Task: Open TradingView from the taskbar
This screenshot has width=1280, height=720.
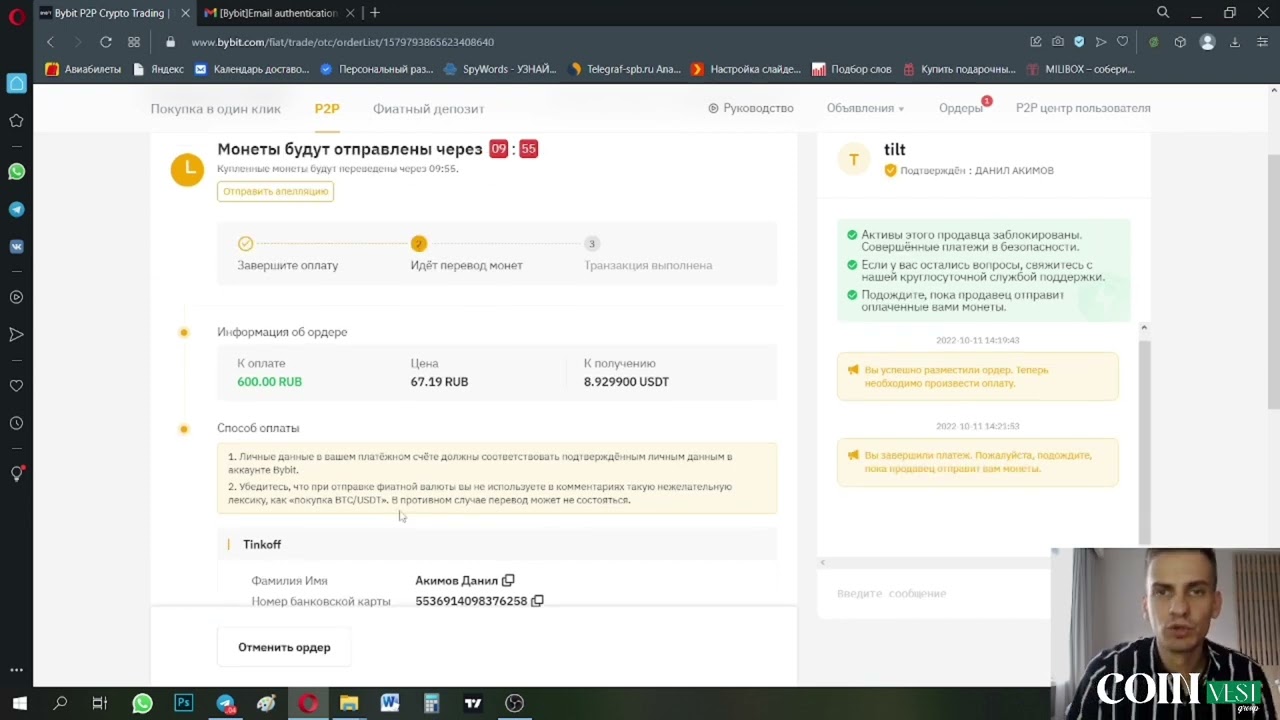Action: click(x=473, y=703)
